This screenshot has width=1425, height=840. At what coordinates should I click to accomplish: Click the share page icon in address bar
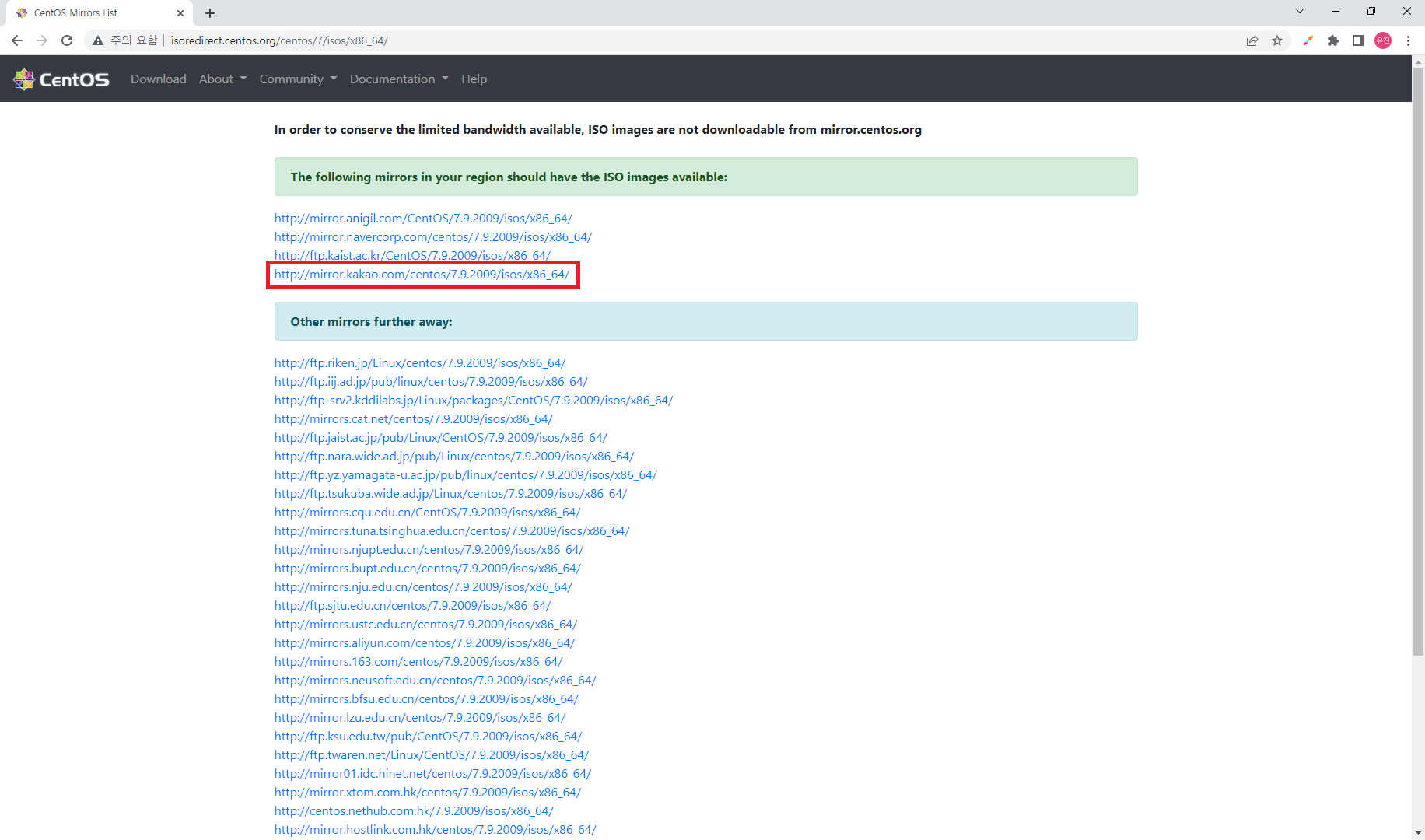click(1252, 40)
